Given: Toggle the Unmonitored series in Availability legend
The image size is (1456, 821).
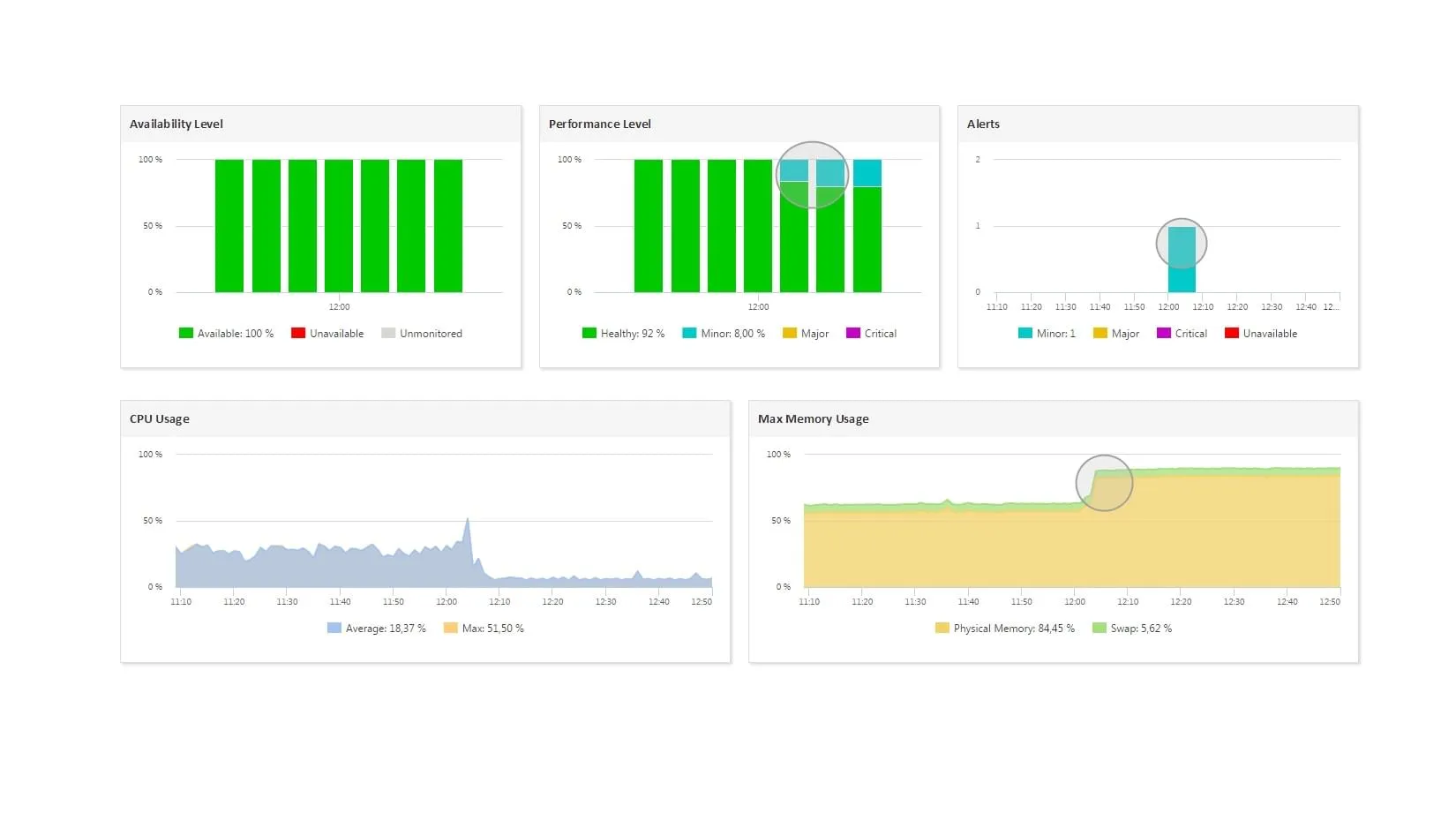Looking at the screenshot, I should tap(422, 334).
